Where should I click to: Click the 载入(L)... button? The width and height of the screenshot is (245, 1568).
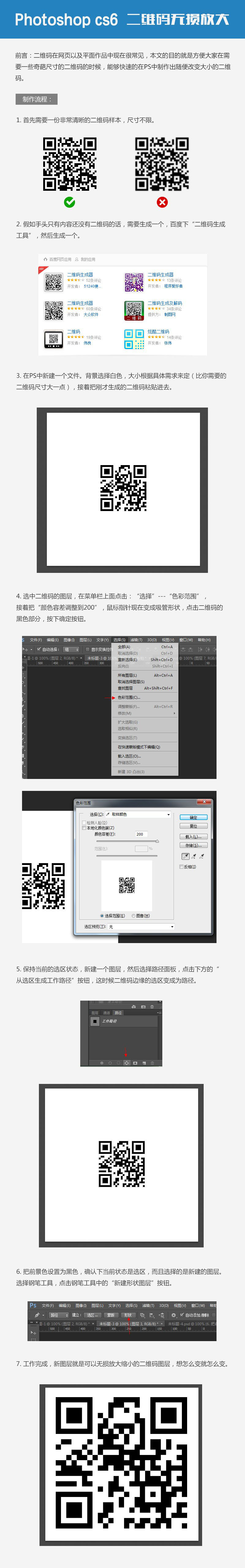tap(193, 837)
